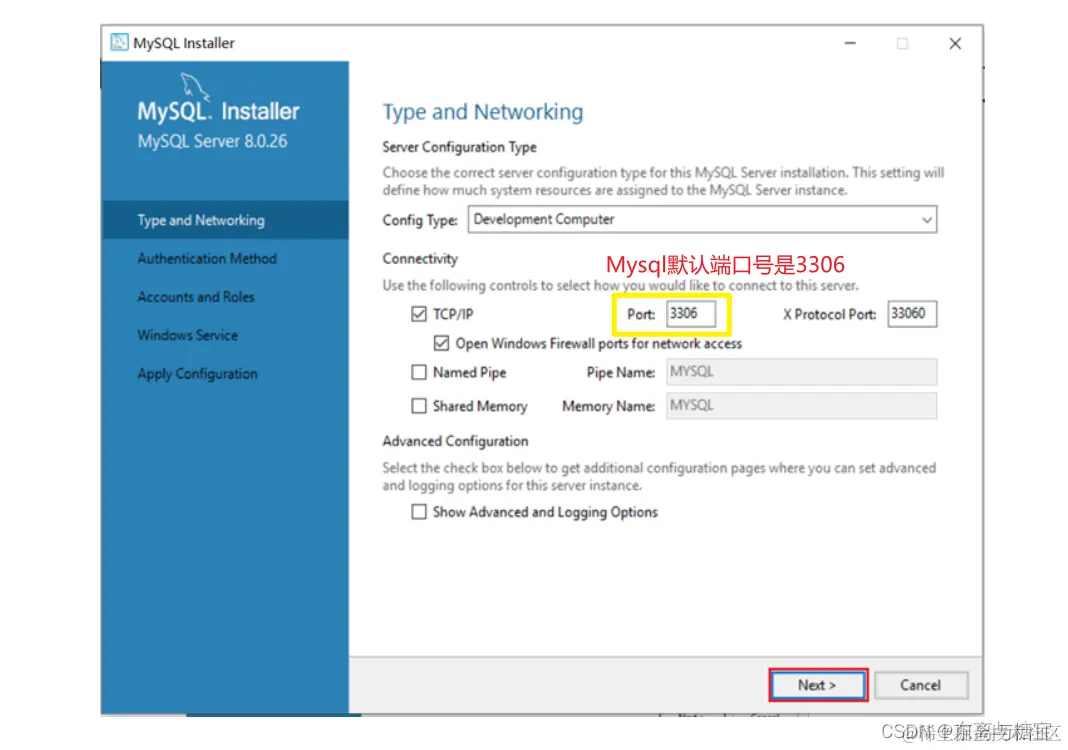
Task: Click MySQL Server 8.0.26 version text
Action: [x=212, y=141]
